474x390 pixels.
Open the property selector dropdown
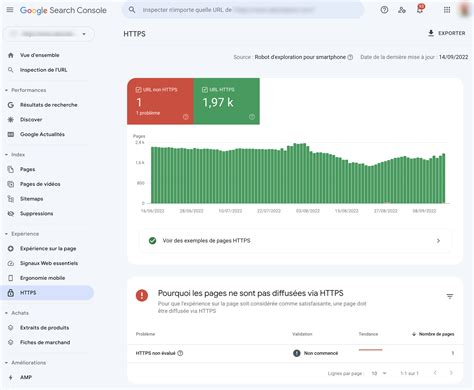pos(49,34)
